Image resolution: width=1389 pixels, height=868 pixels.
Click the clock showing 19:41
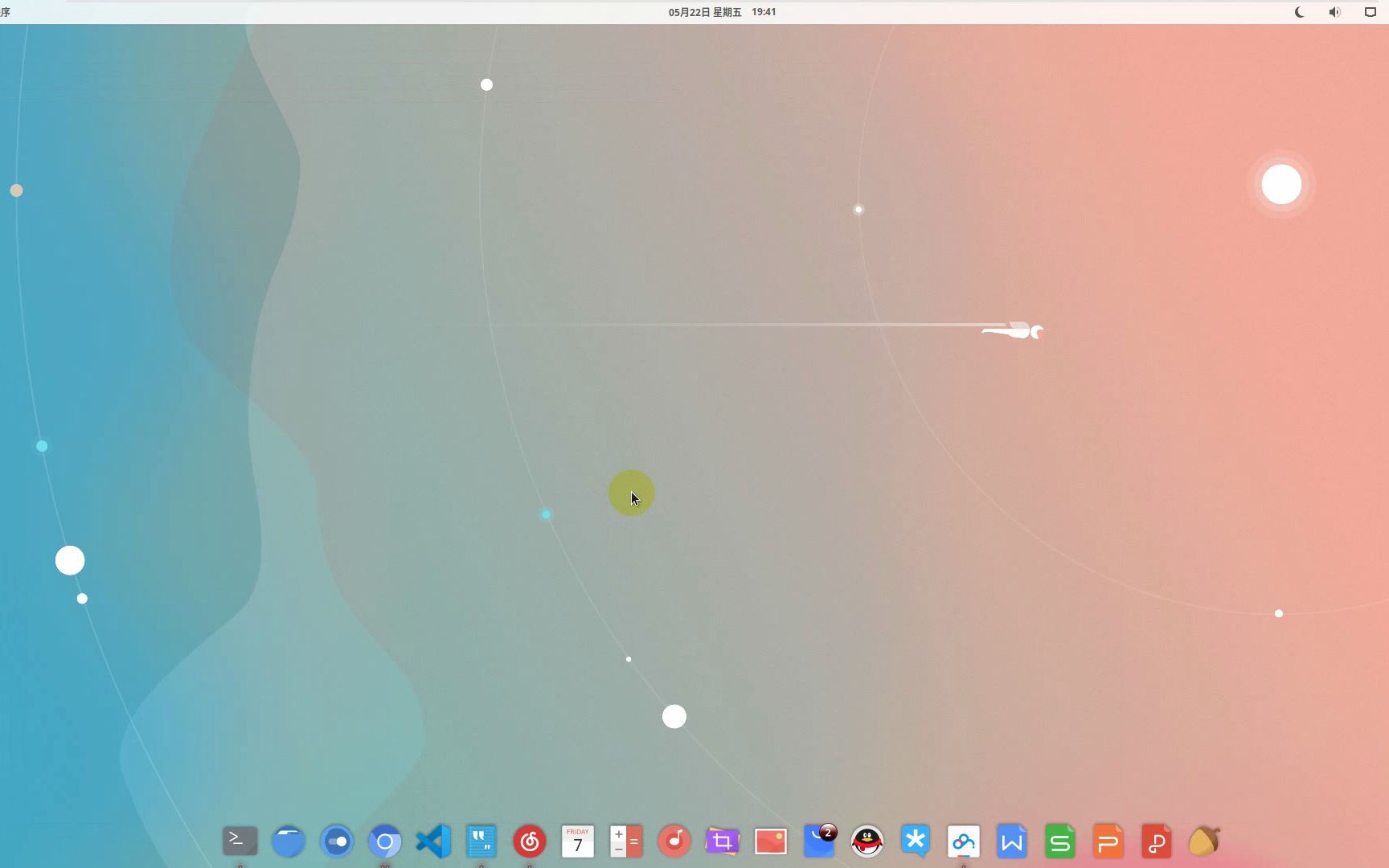[764, 12]
